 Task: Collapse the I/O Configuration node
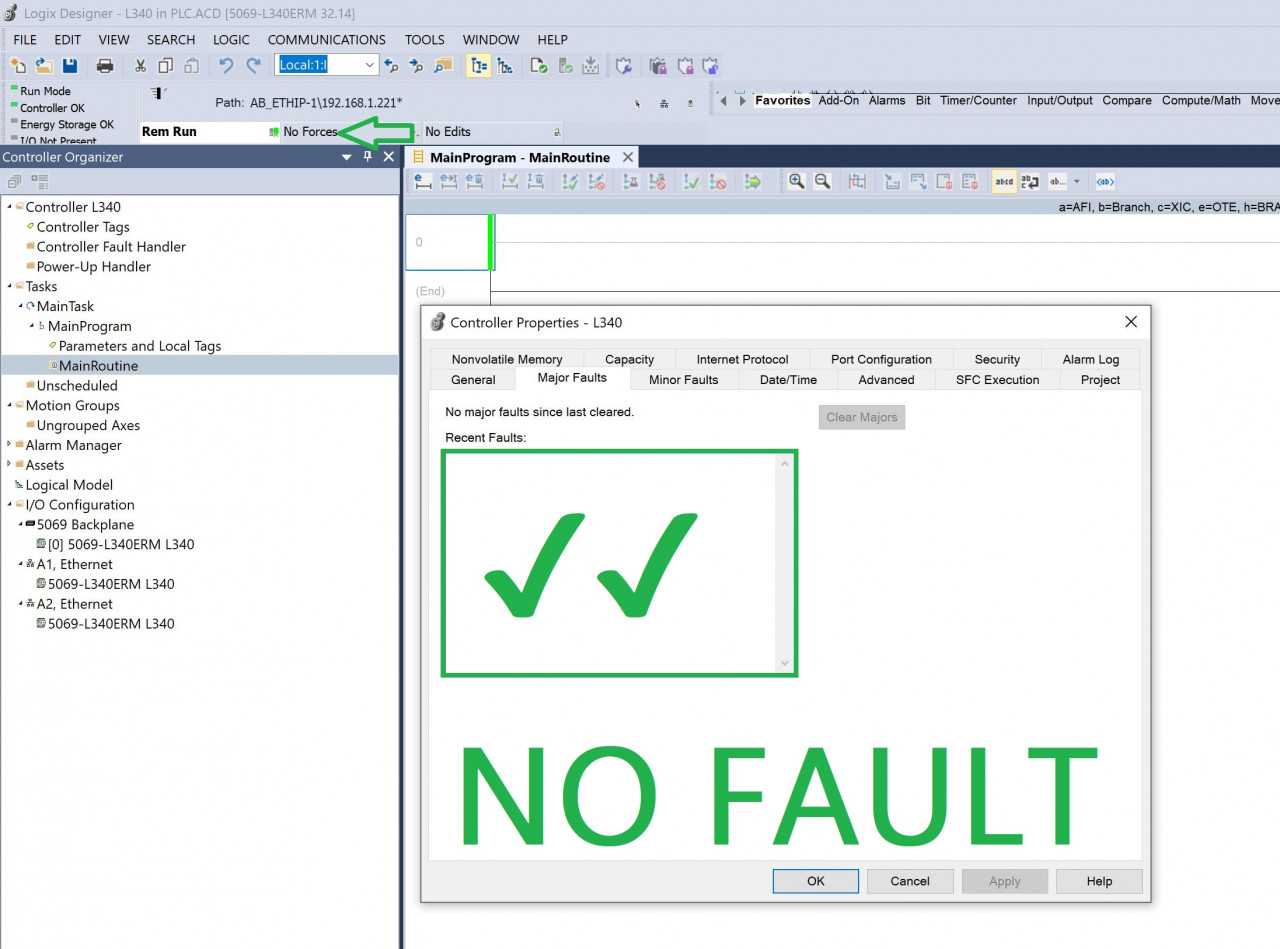click(9, 505)
